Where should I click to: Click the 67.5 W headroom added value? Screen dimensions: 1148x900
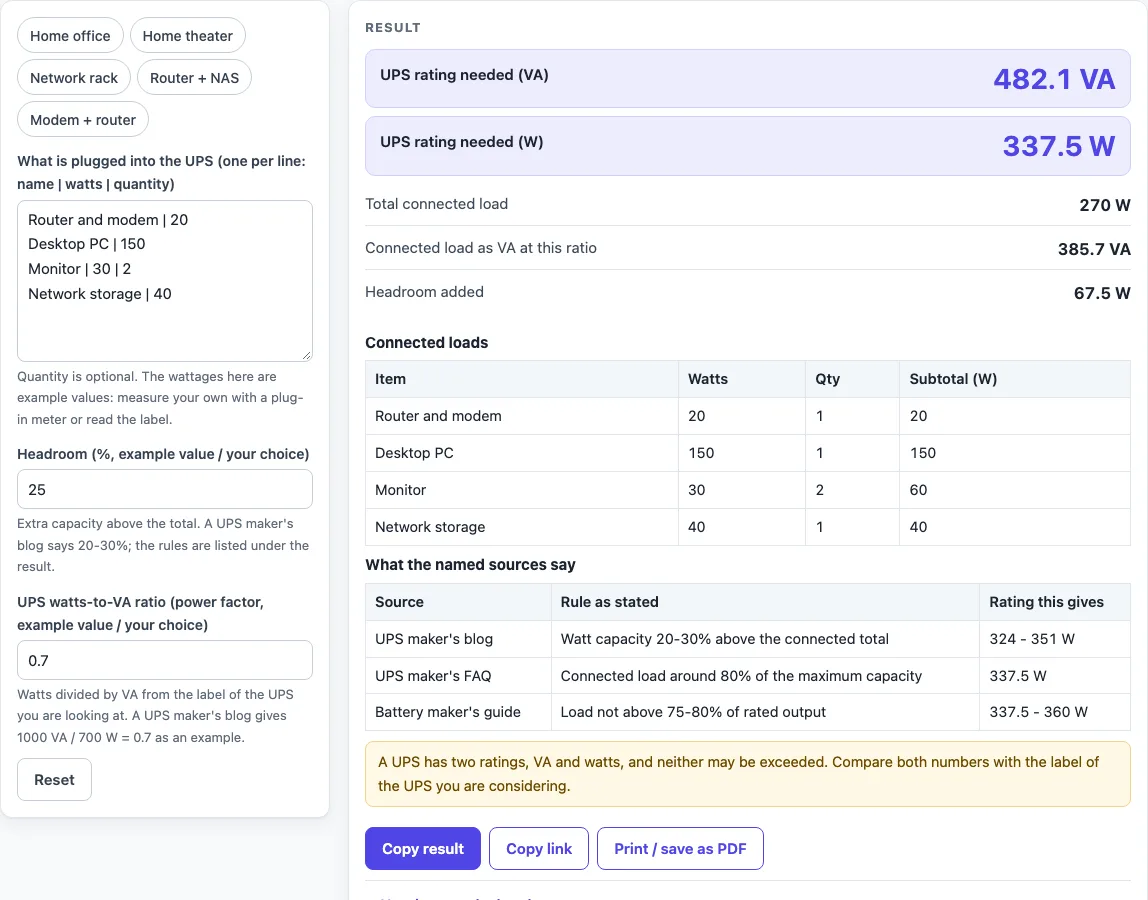(1102, 293)
